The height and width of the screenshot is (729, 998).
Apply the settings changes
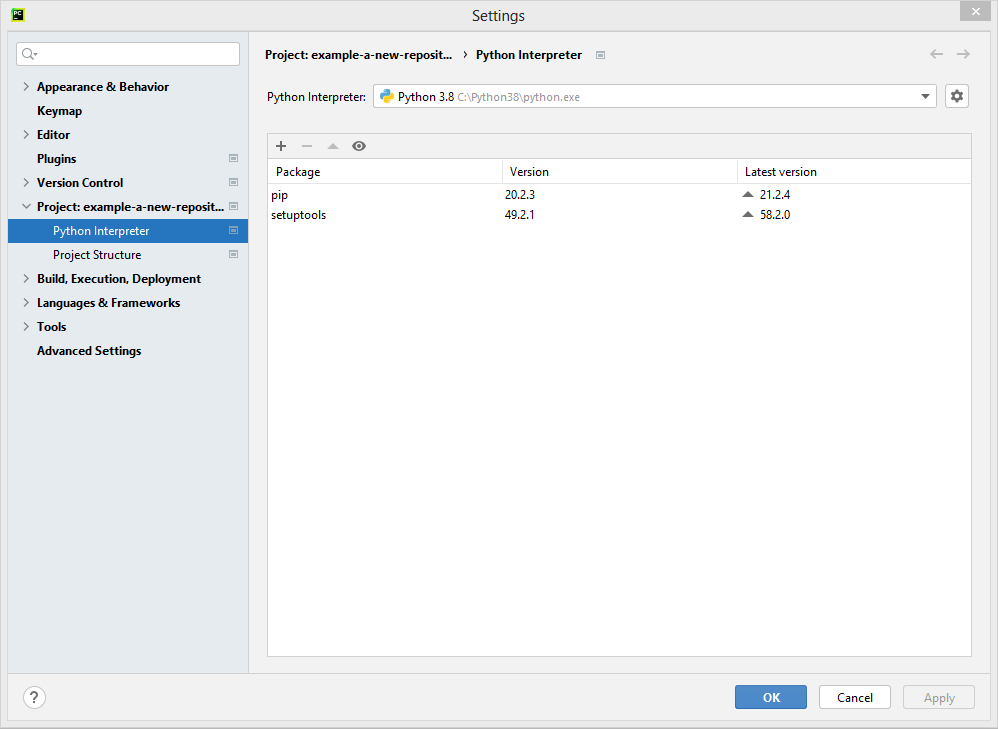click(x=938, y=697)
